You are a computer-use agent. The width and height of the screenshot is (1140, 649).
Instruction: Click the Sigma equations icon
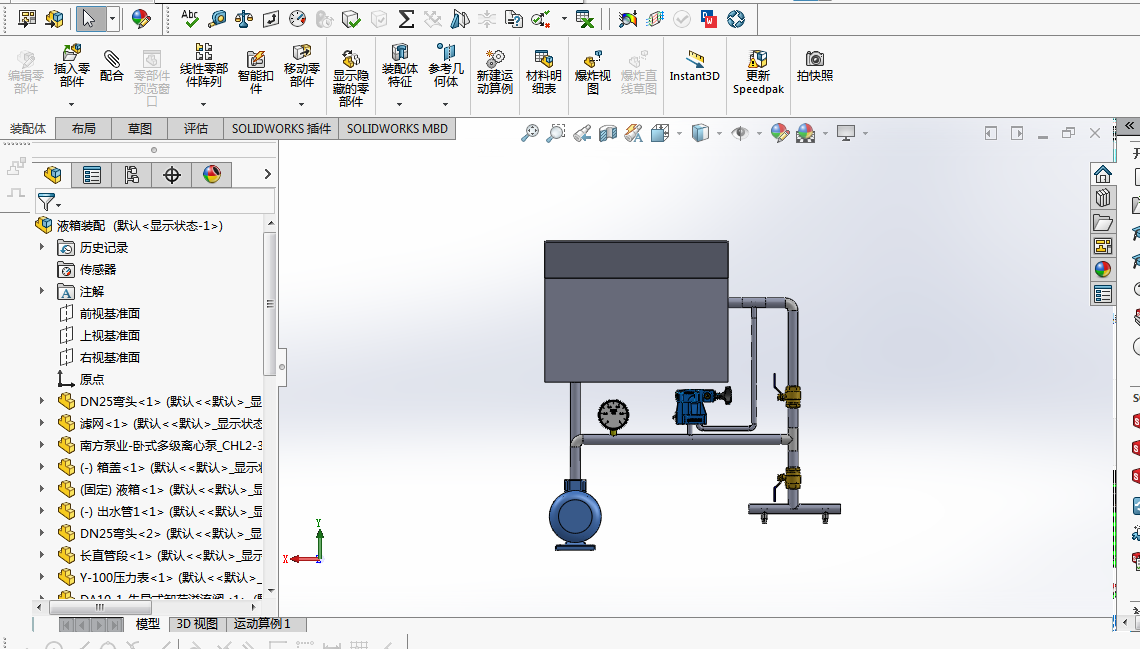406,19
